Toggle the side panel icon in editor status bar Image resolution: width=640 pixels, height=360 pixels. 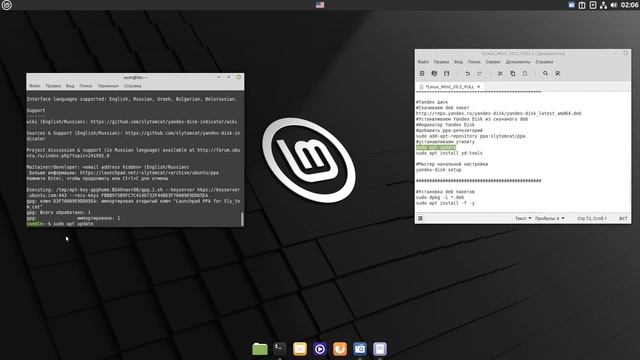coord(420,218)
